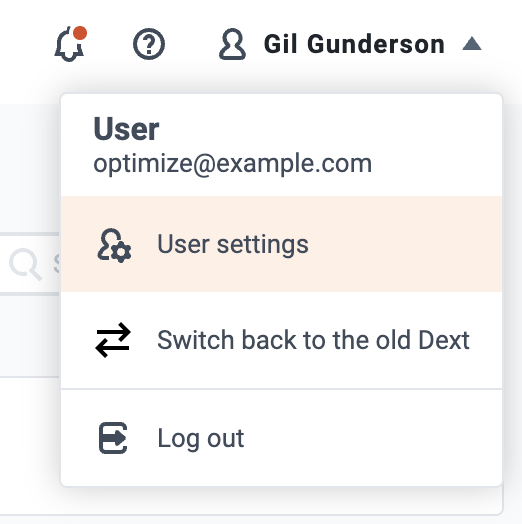This screenshot has width=522, height=524.
Task: Click the Gil Gunderson account name
Action: pos(354,44)
